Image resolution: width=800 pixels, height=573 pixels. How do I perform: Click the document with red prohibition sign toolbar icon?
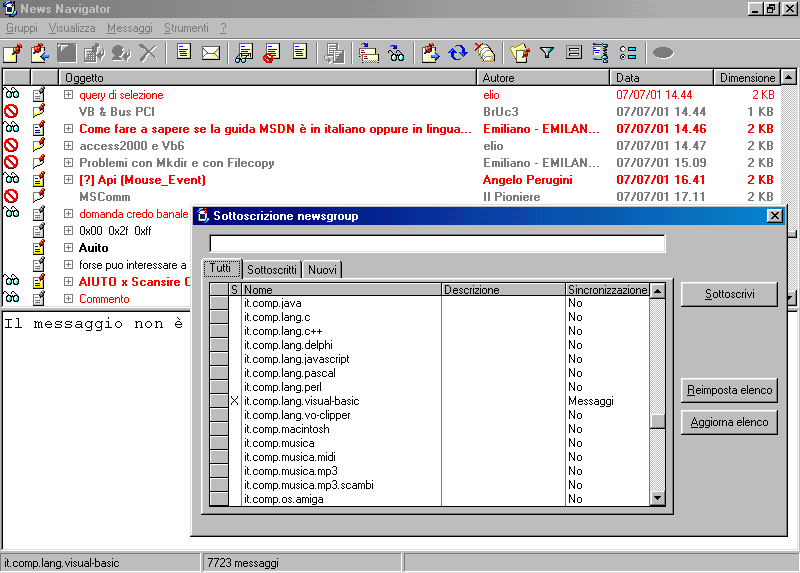271,53
